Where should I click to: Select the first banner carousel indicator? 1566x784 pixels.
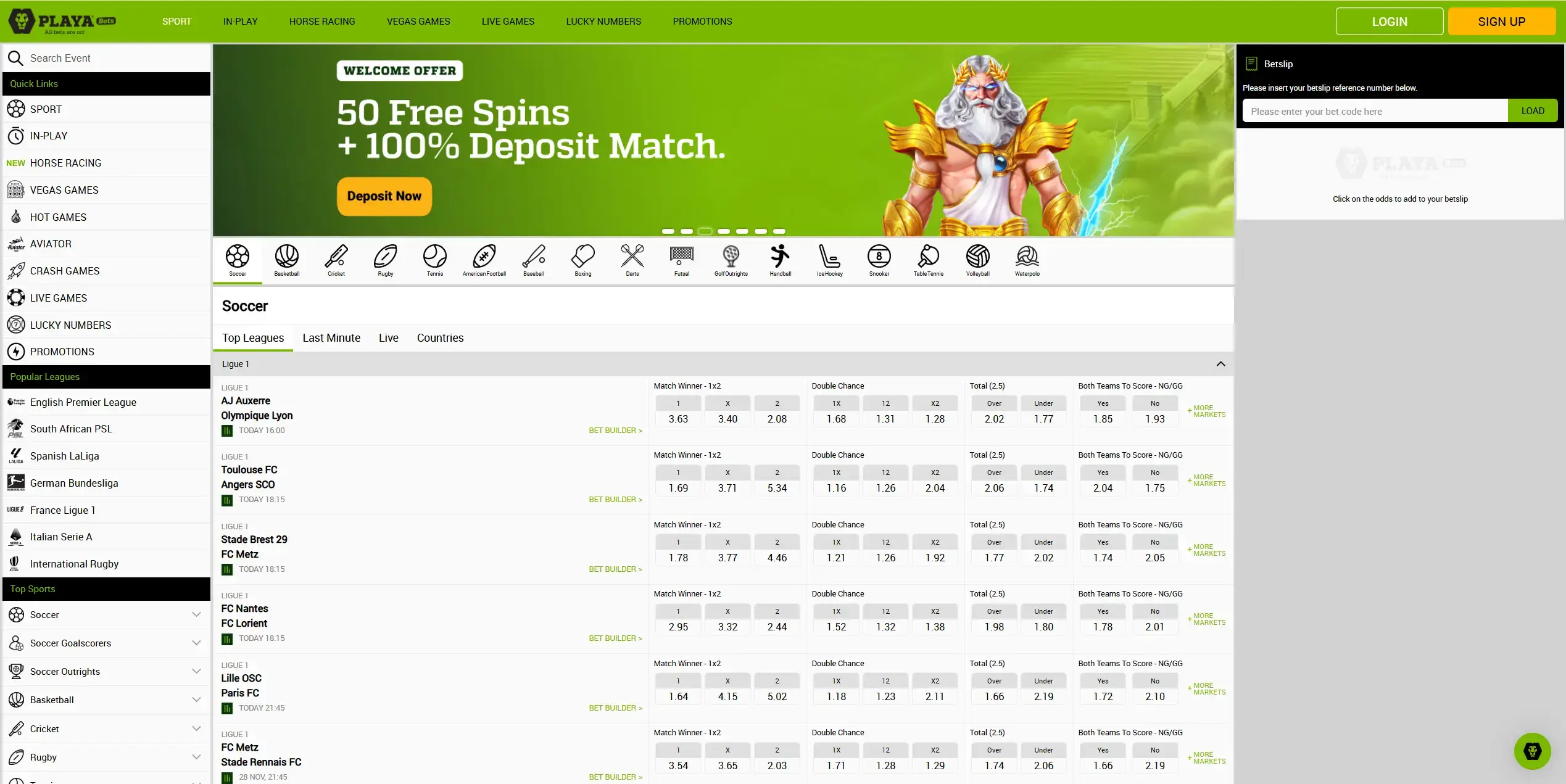pos(668,231)
